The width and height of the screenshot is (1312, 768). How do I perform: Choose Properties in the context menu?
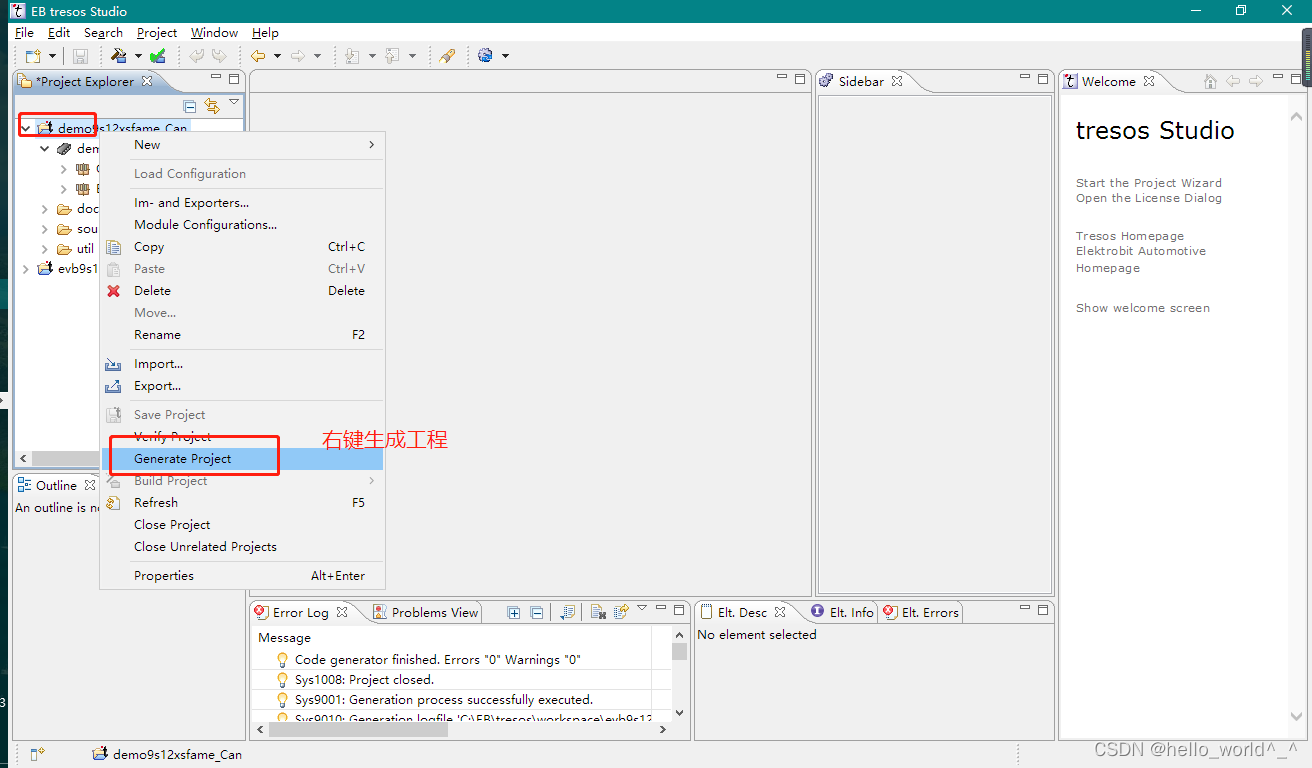click(x=243, y=576)
